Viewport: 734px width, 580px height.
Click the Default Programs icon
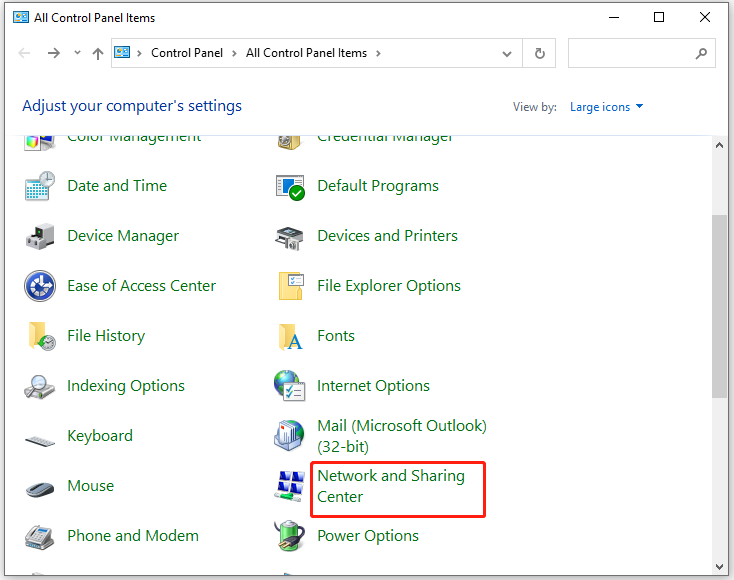(x=290, y=186)
